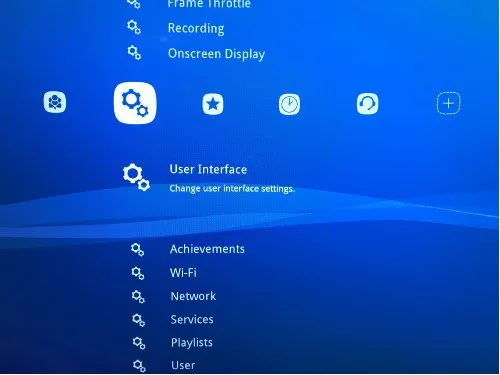Open the Onscreen Display settings

pos(216,54)
